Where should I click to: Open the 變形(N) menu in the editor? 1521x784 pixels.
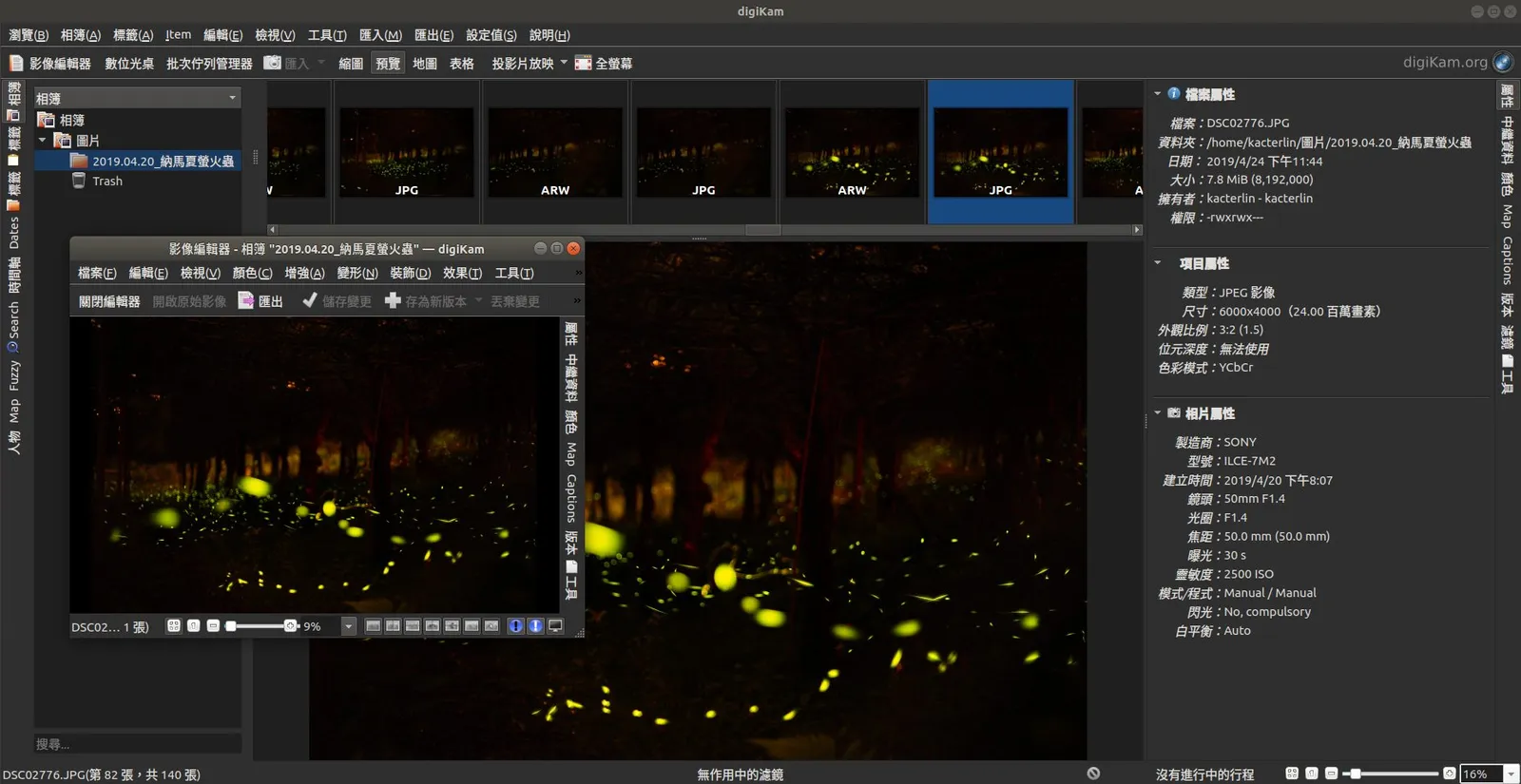click(x=357, y=274)
